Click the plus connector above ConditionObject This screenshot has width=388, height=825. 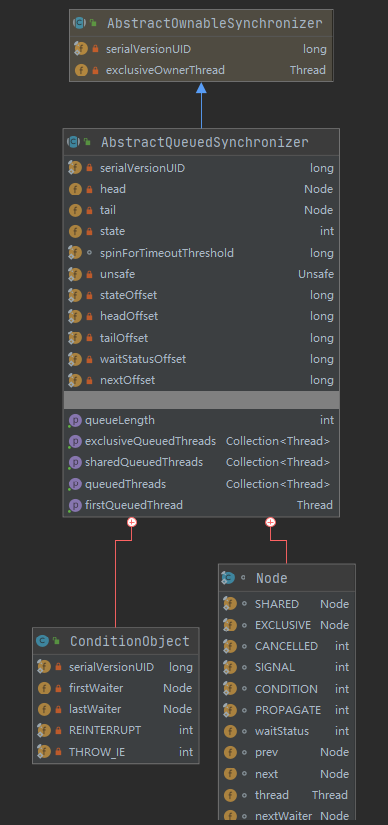pyautogui.click(x=132, y=522)
